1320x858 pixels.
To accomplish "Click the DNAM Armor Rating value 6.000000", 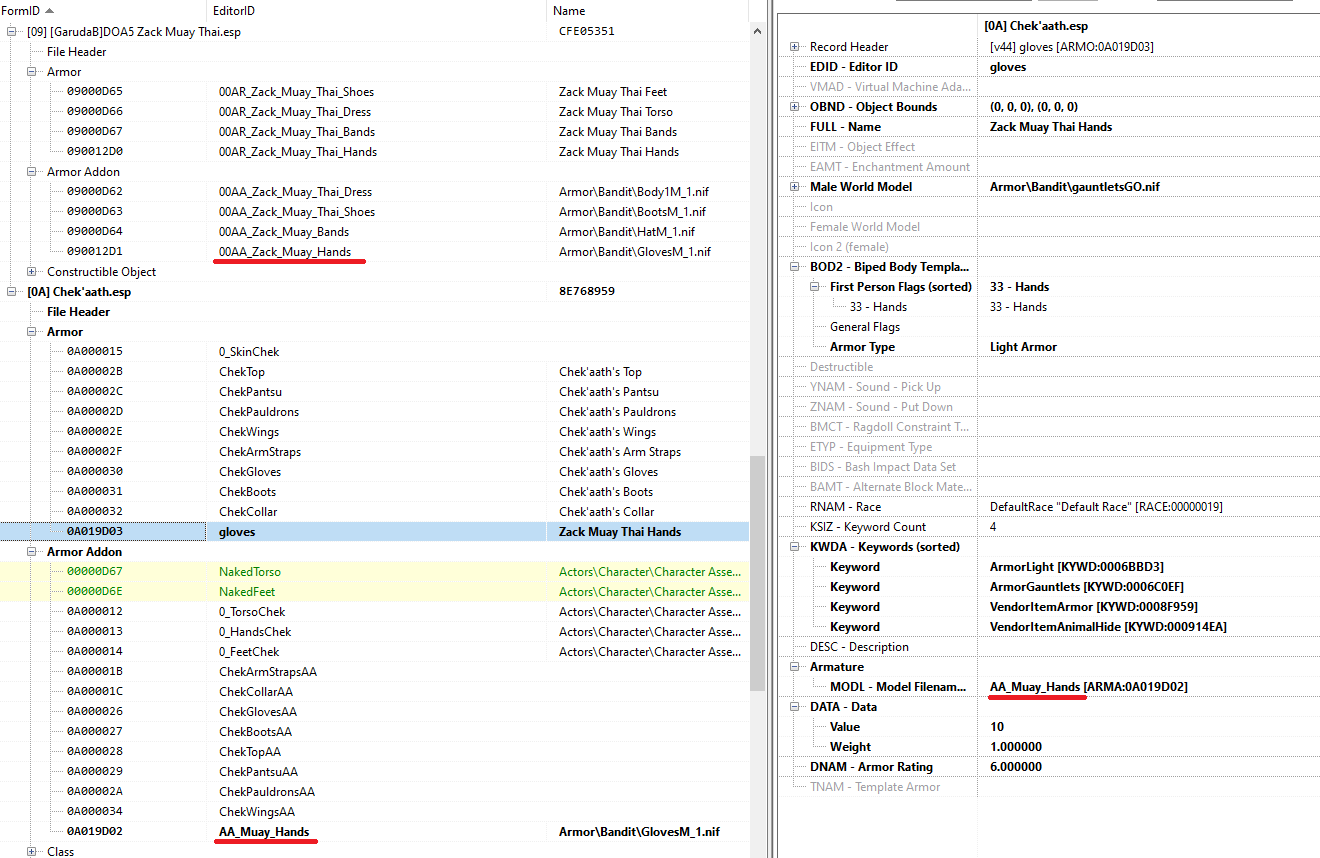I will (x=1016, y=767).
